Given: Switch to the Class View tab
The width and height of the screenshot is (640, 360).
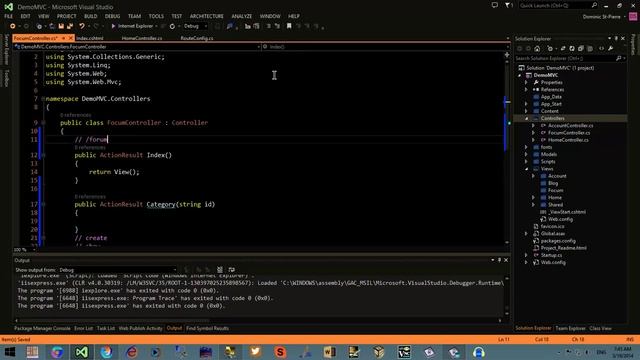Looking at the screenshot, I should 600,329.
